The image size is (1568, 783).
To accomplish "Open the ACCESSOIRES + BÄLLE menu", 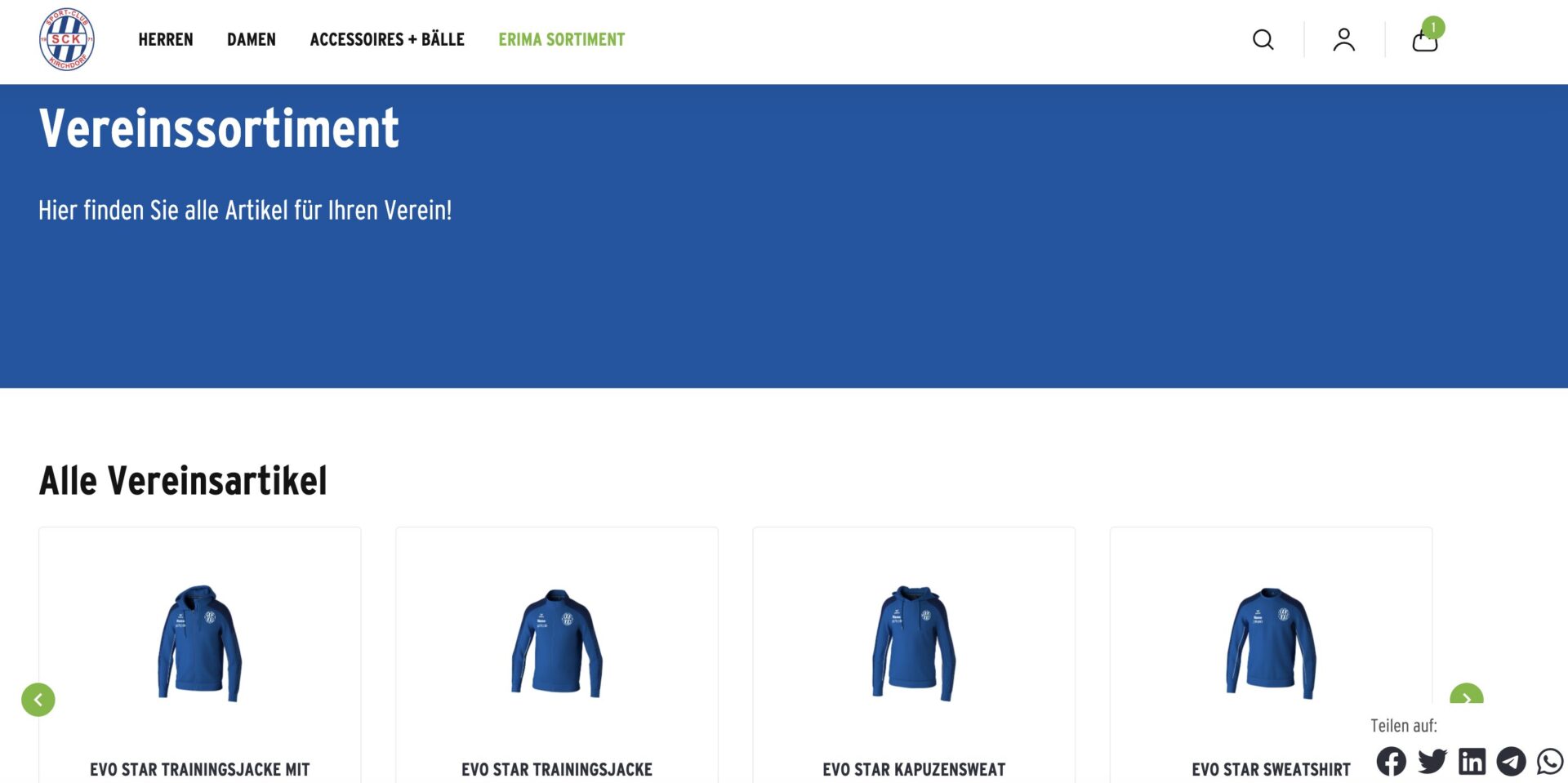I will tap(387, 39).
